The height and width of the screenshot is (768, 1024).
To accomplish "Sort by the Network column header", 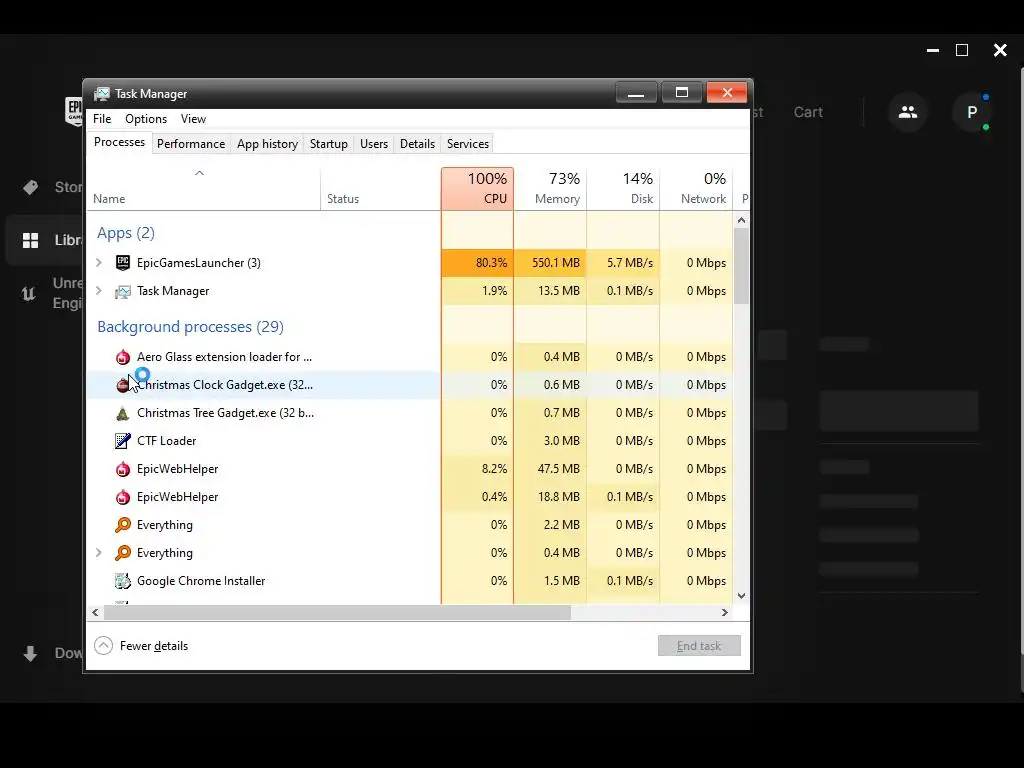I will coord(696,189).
